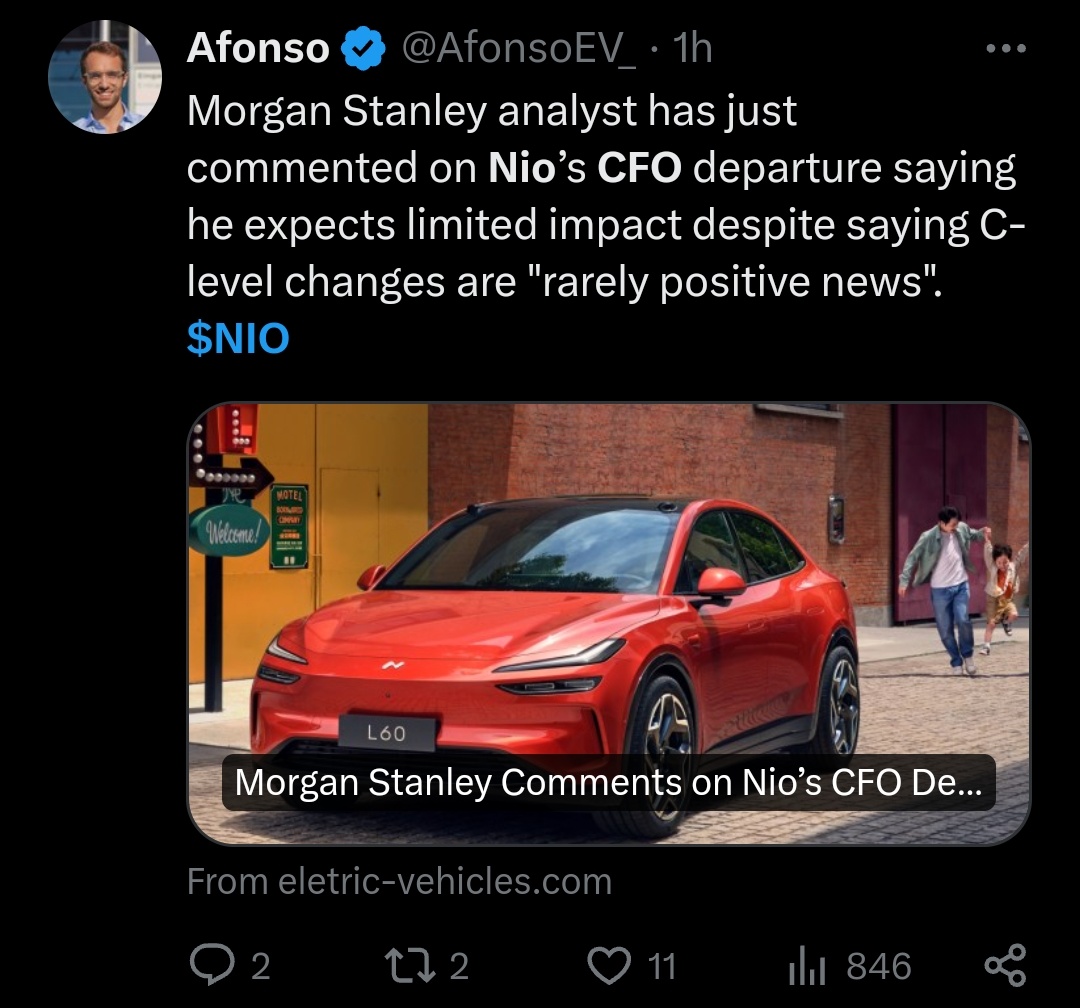Repost using the retweet arrows icon
The width and height of the screenshot is (1080, 1008).
coord(410,965)
